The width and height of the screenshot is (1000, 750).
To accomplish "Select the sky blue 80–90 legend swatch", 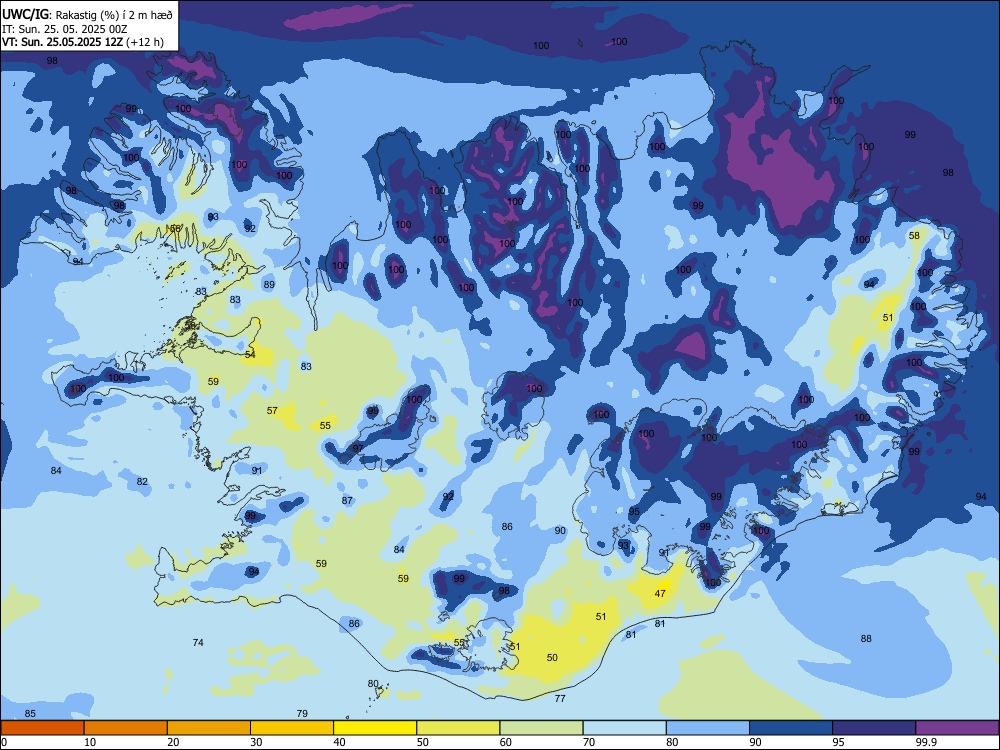I will coord(707,728).
